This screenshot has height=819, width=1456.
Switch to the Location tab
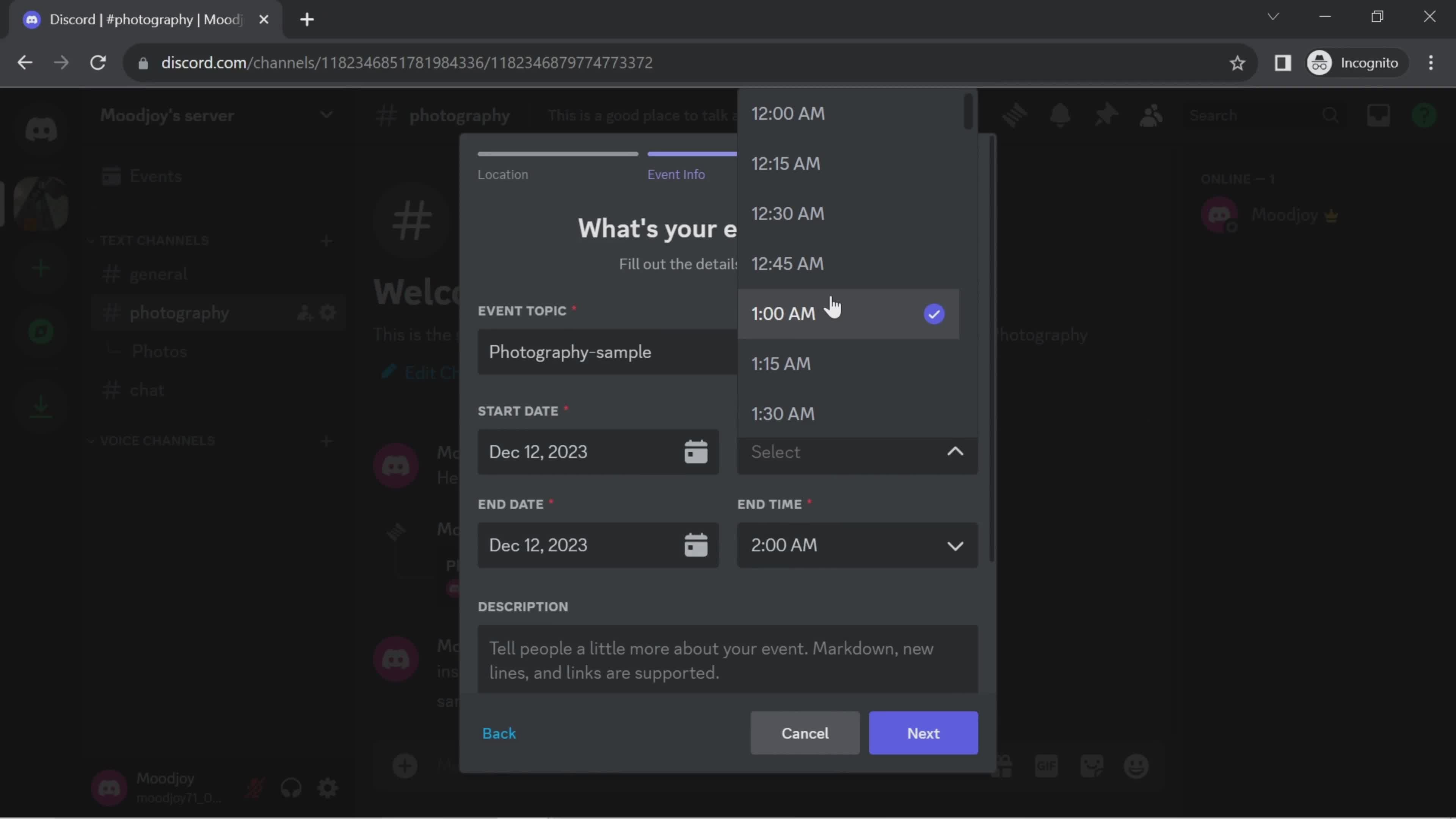click(x=504, y=174)
